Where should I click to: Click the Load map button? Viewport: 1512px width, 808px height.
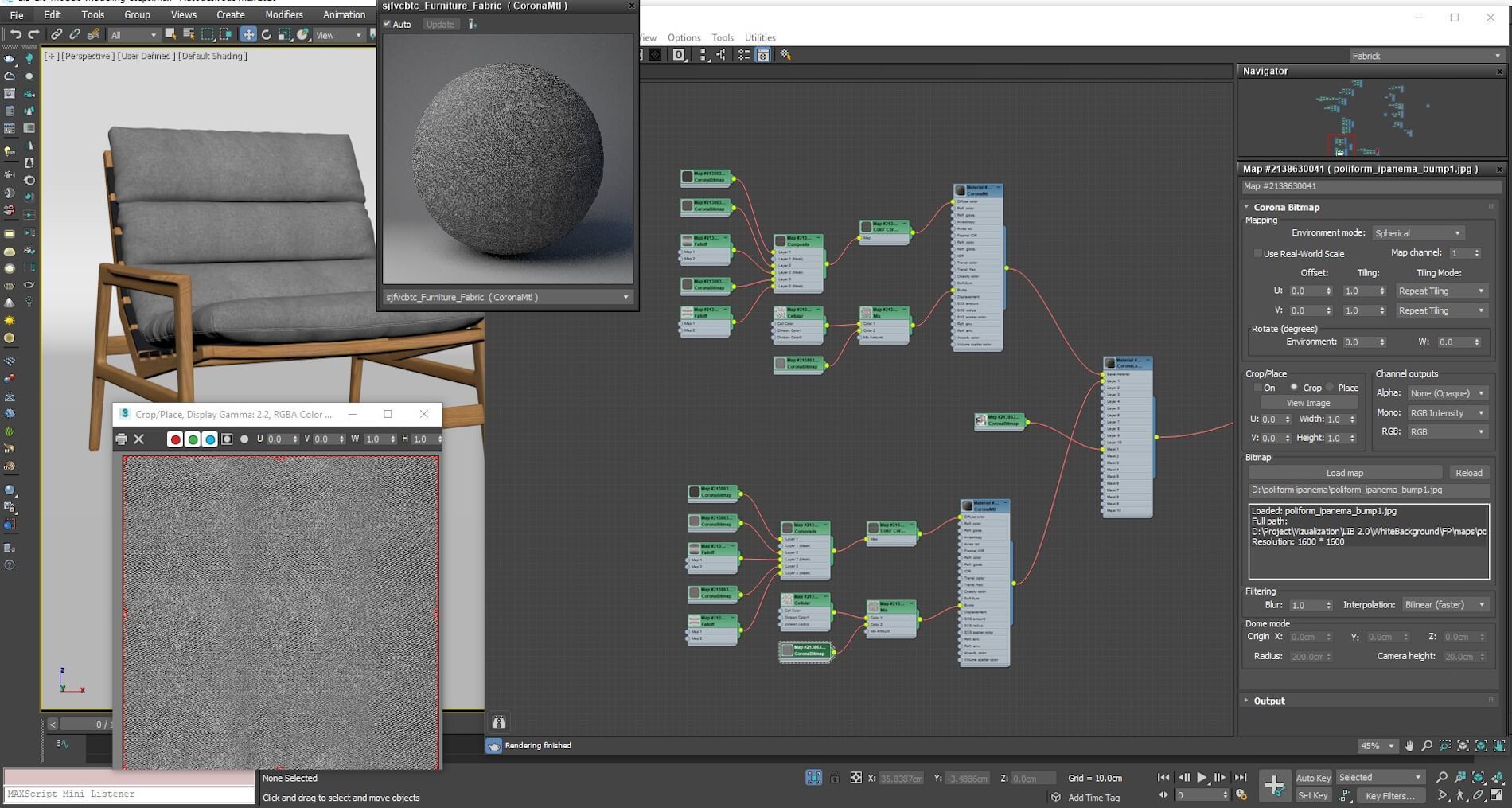click(1344, 473)
